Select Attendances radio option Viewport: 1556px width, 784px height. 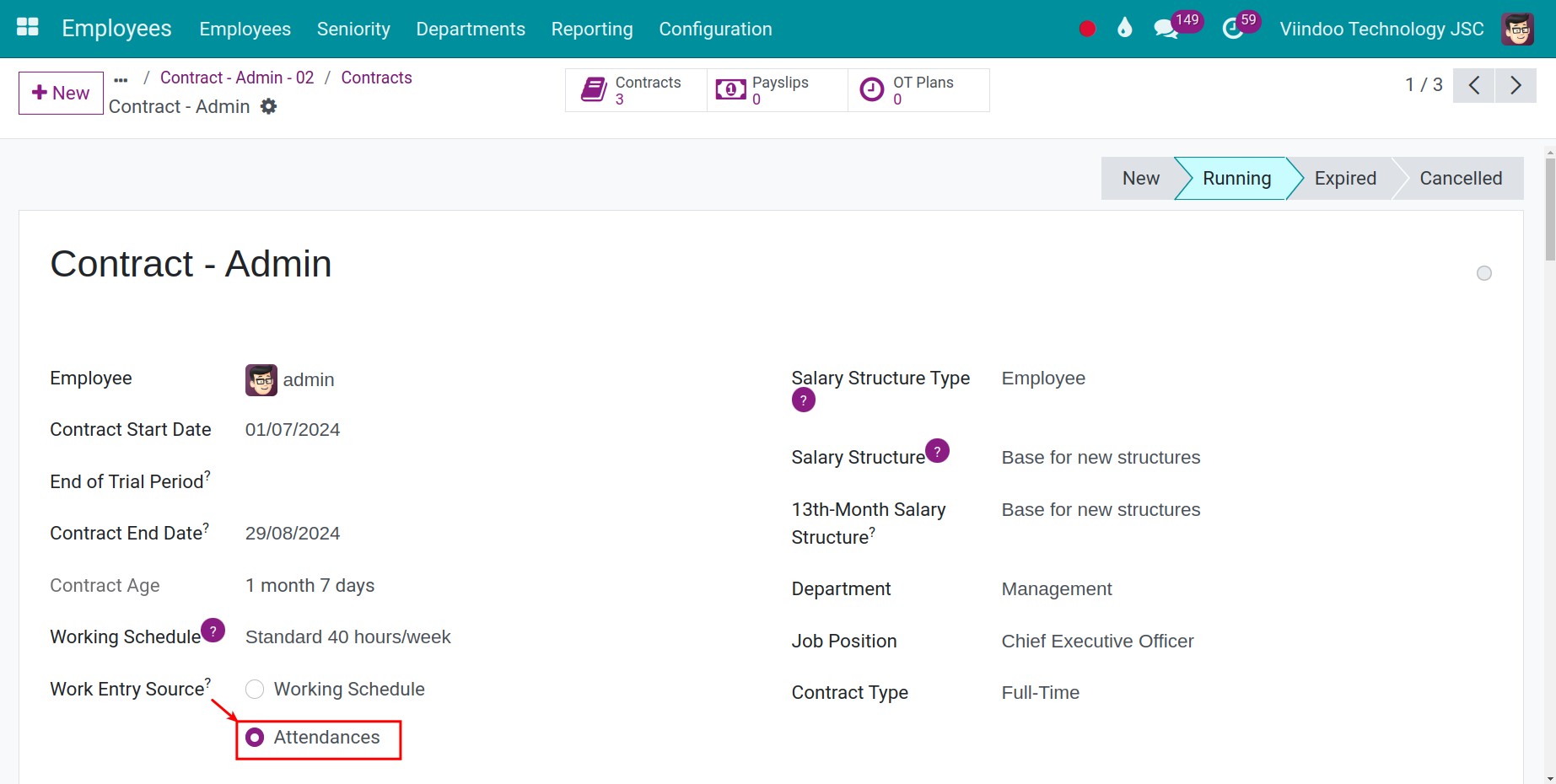click(255, 738)
